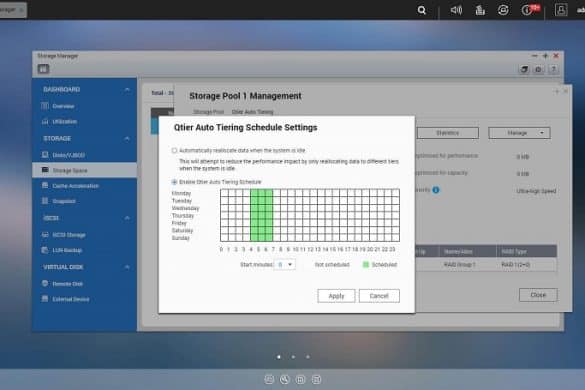Click the Snapshot sidebar icon
Image resolution: width=585 pixels, height=390 pixels.
[x=45, y=201]
